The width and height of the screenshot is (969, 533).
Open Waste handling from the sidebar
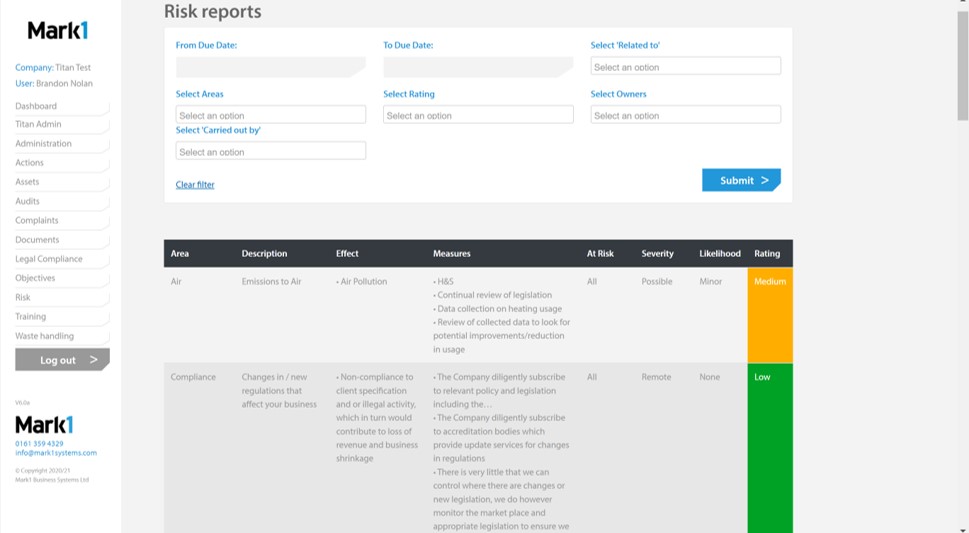coord(44,336)
